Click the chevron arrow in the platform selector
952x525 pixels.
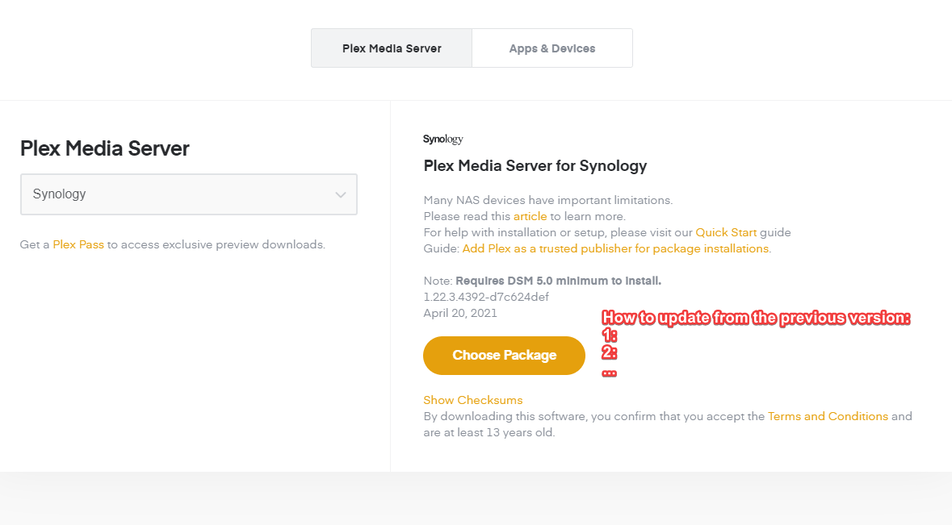coord(340,195)
